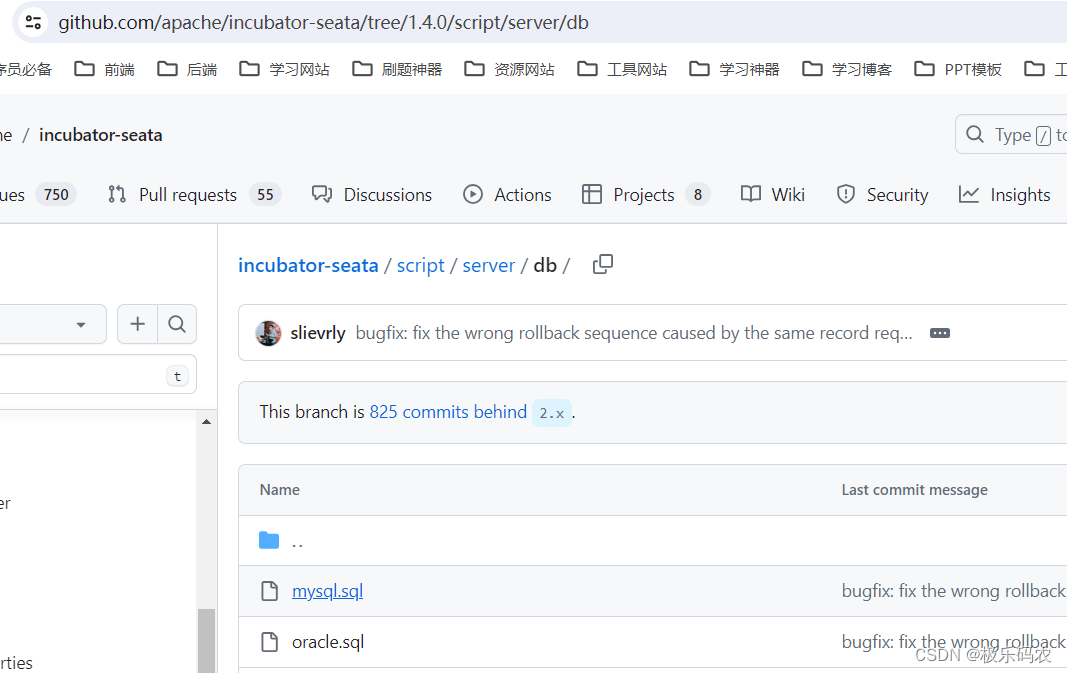This screenshot has height=673, width=1067.
Task: Click the 825 commits behind link
Action: [x=448, y=412]
